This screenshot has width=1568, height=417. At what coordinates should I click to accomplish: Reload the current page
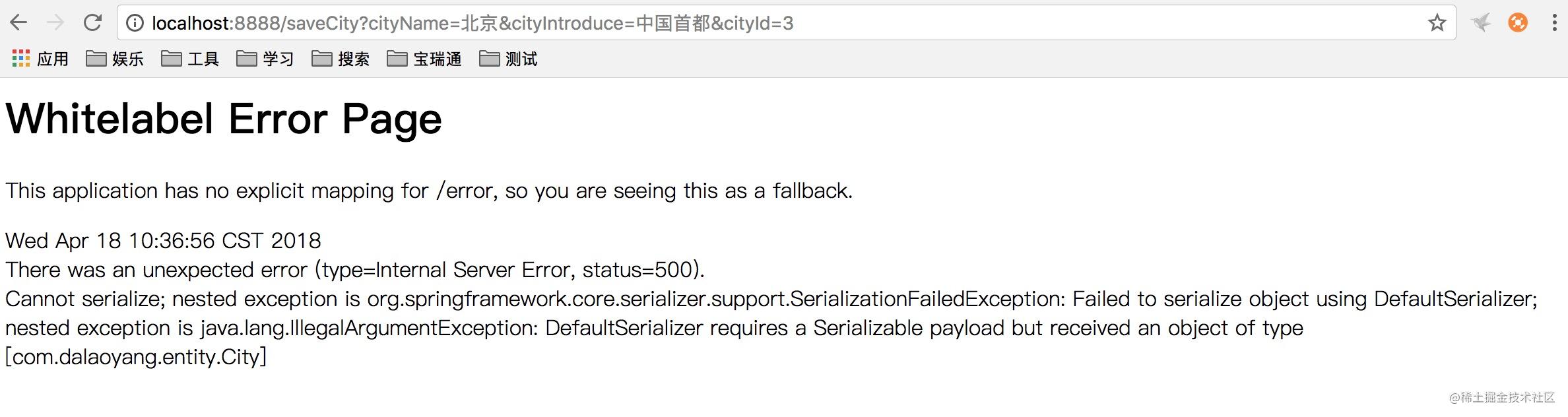pos(93,23)
